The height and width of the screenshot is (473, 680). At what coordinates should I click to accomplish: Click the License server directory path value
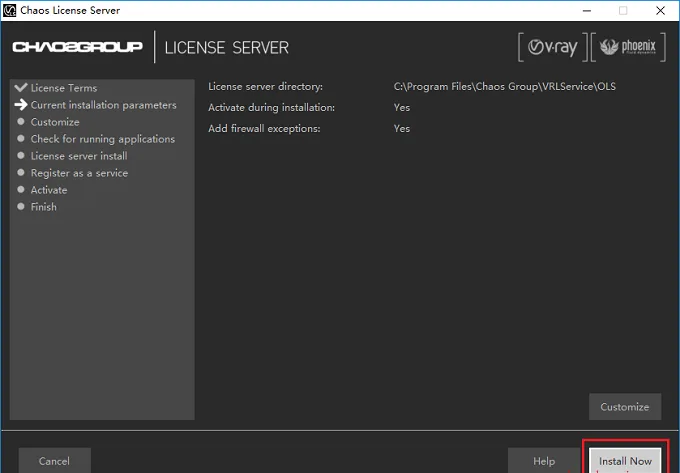point(505,86)
